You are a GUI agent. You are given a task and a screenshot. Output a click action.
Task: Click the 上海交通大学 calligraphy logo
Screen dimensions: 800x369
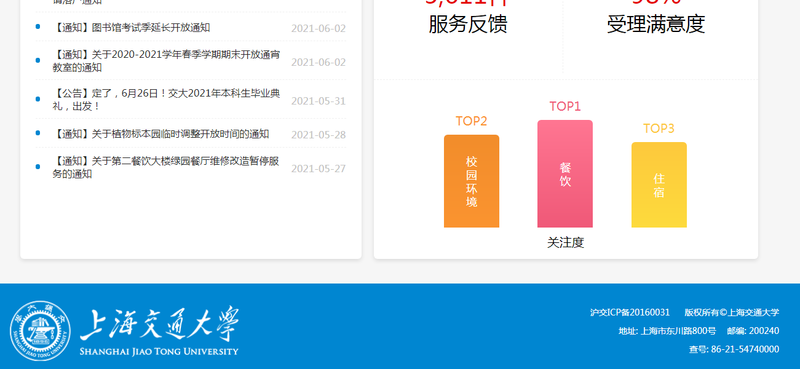pos(160,325)
